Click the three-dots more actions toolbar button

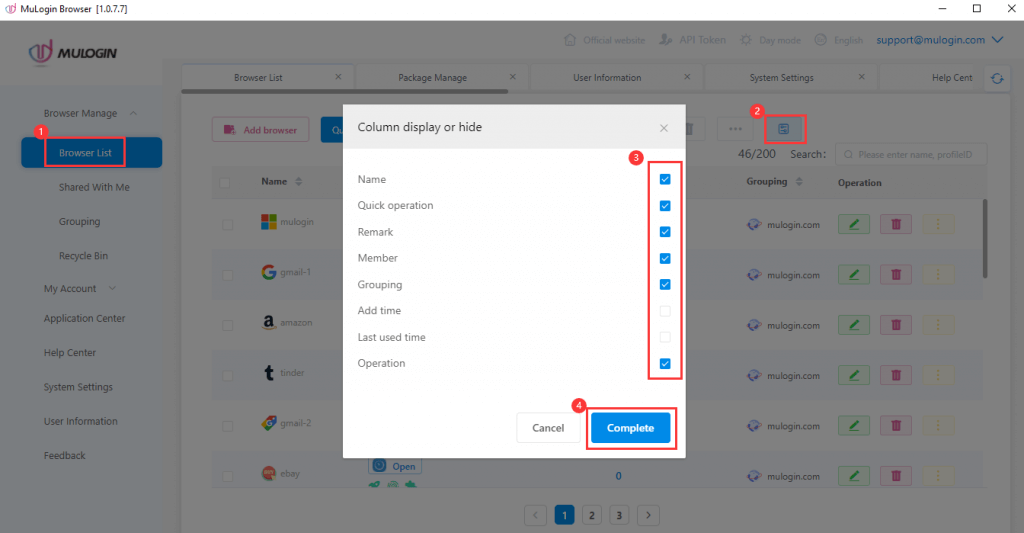point(735,129)
